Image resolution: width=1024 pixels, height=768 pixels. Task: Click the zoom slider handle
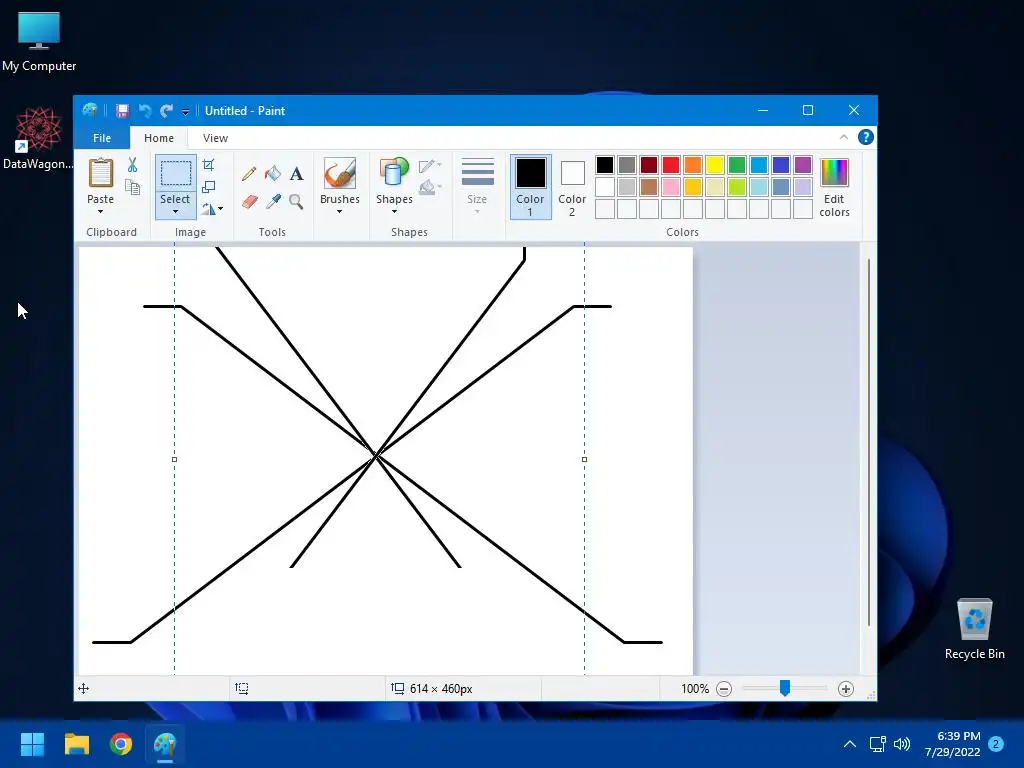785,688
